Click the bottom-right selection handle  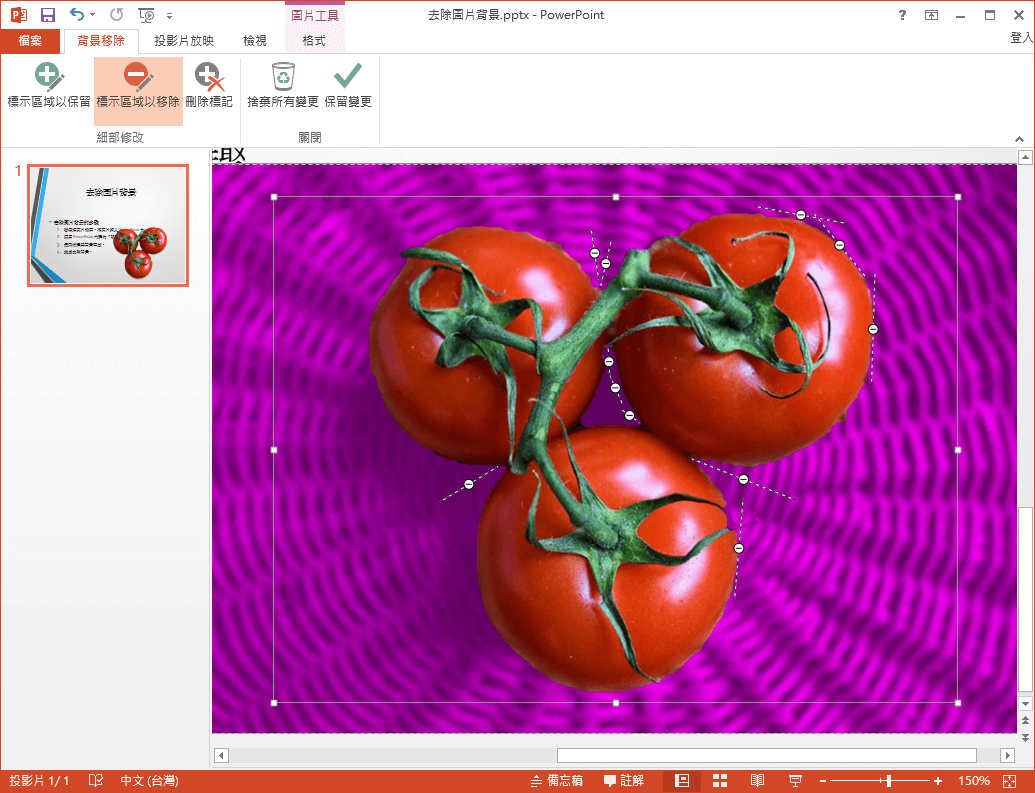[958, 703]
